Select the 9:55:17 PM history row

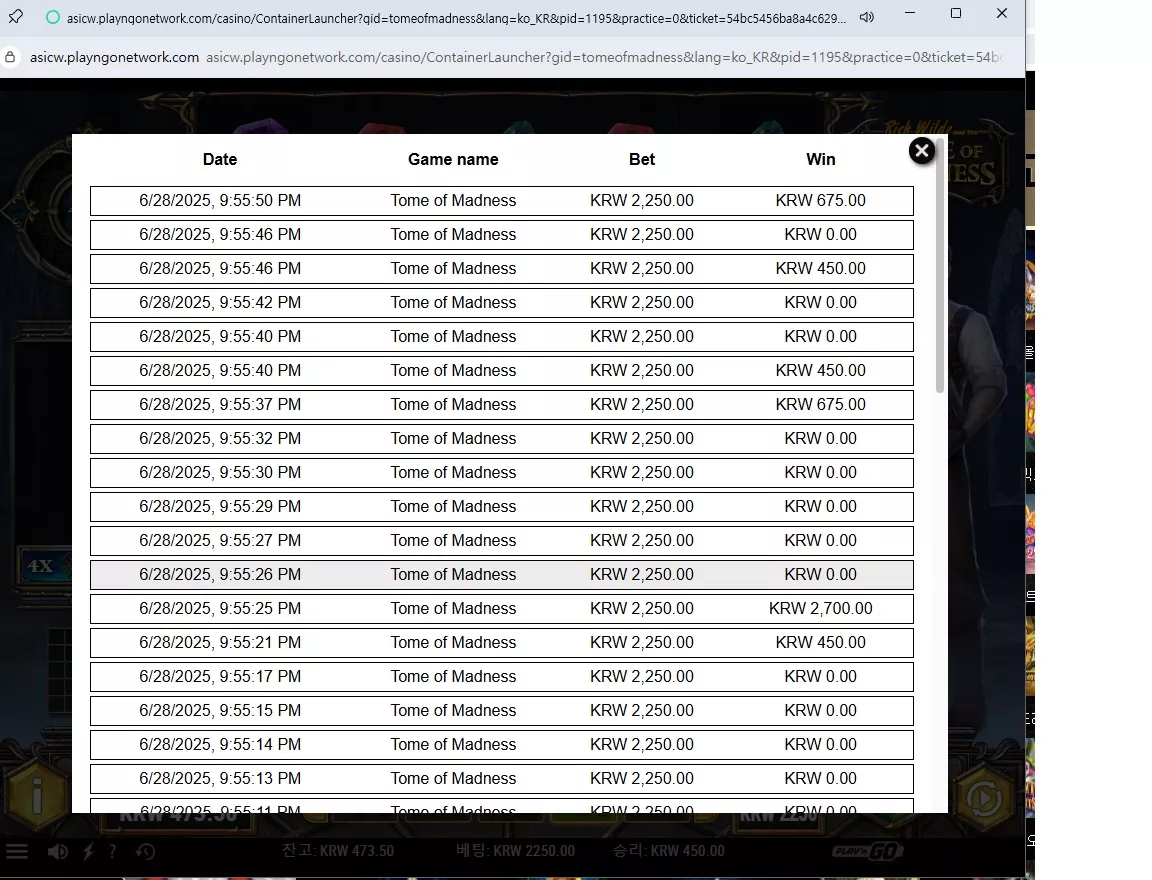tap(502, 677)
